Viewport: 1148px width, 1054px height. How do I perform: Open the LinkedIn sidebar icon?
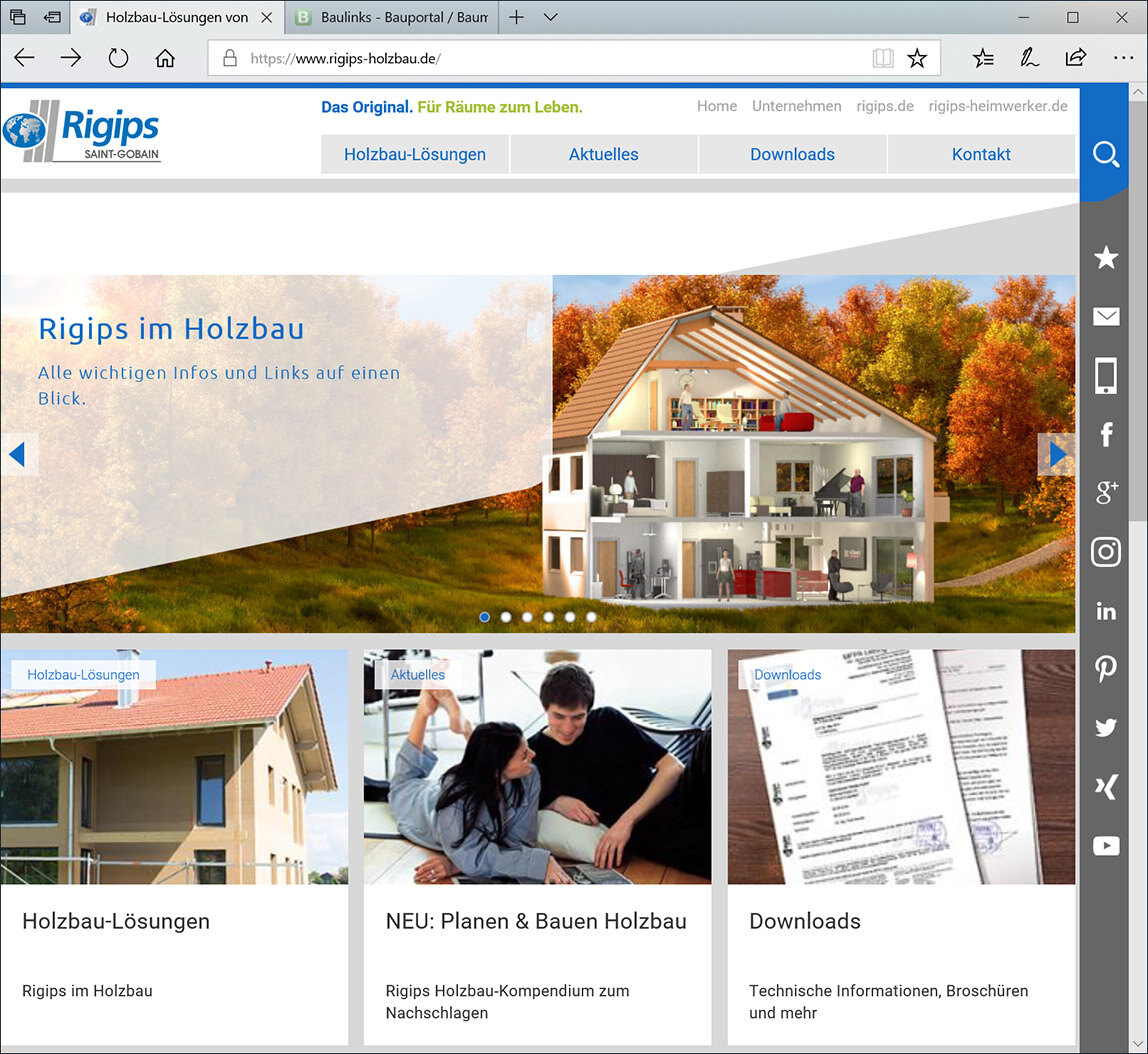pos(1106,610)
